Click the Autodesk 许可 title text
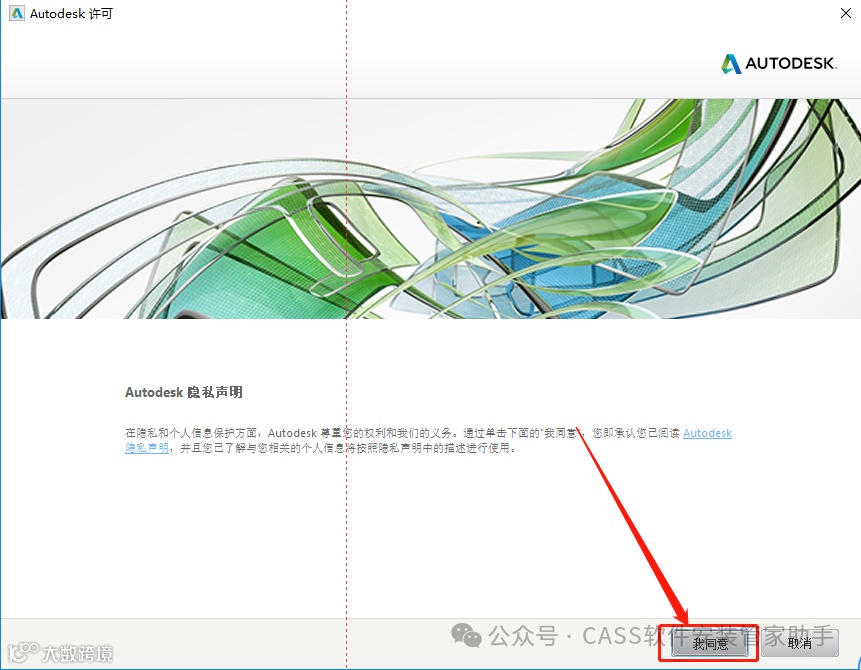Viewport: 861px width, 670px height. tap(71, 14)
